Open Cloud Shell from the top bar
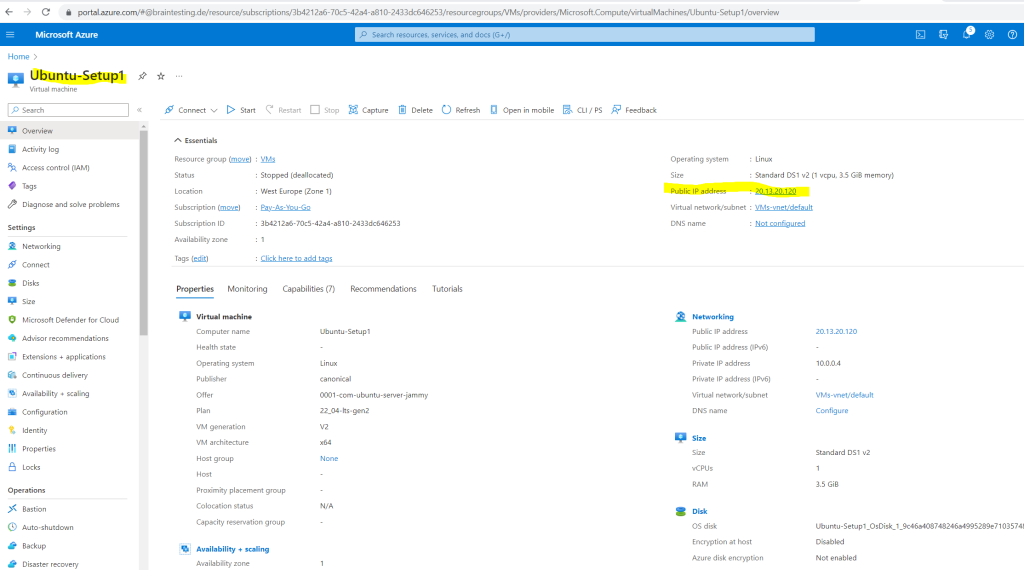Screen dimensions: 1024x570 pos(920,35)
